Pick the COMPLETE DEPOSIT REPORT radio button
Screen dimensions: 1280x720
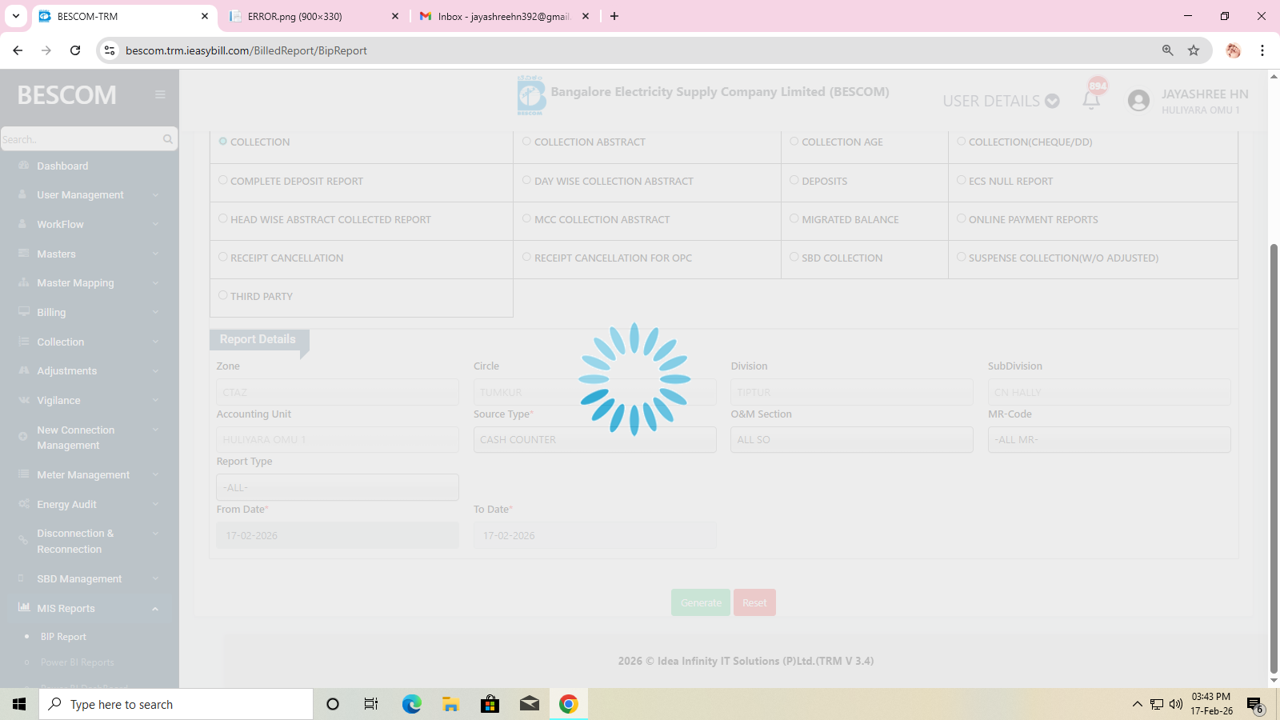(223, 180)
